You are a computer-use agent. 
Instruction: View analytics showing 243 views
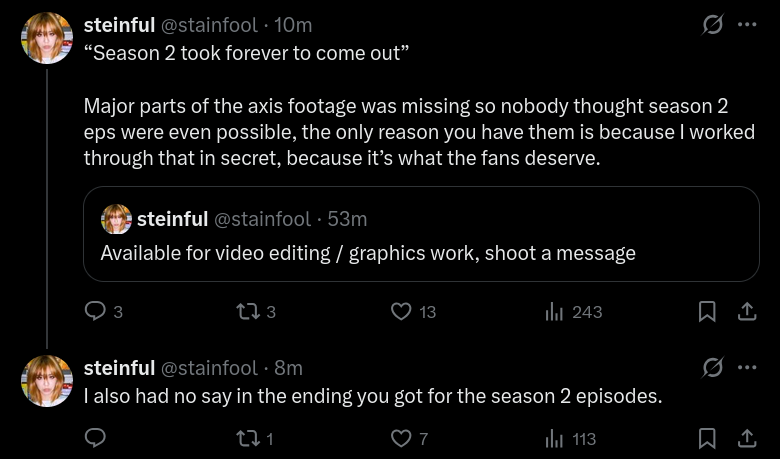coord(555,312)
